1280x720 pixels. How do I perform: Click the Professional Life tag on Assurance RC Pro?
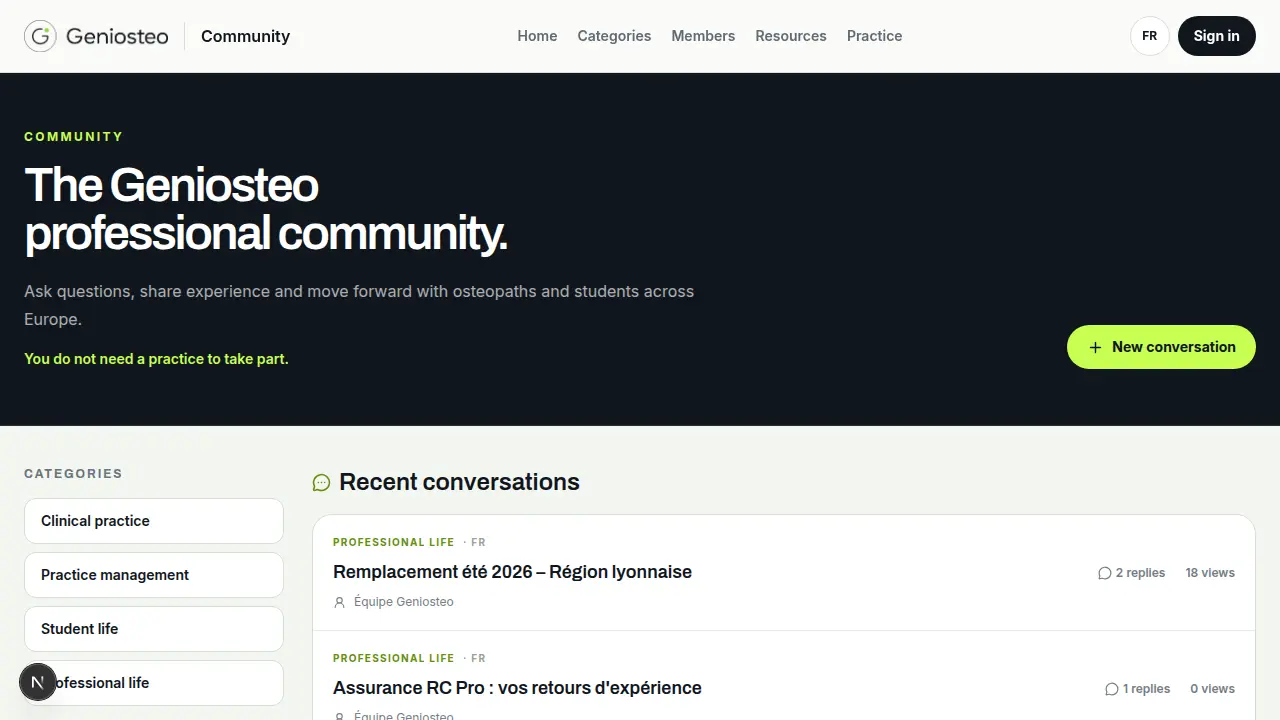393,658
